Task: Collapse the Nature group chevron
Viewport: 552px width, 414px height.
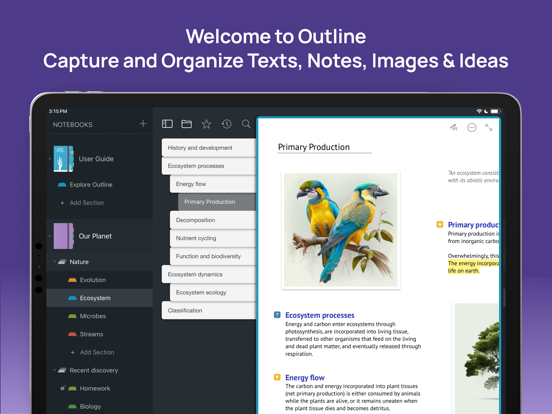Action: click(55, 262)
